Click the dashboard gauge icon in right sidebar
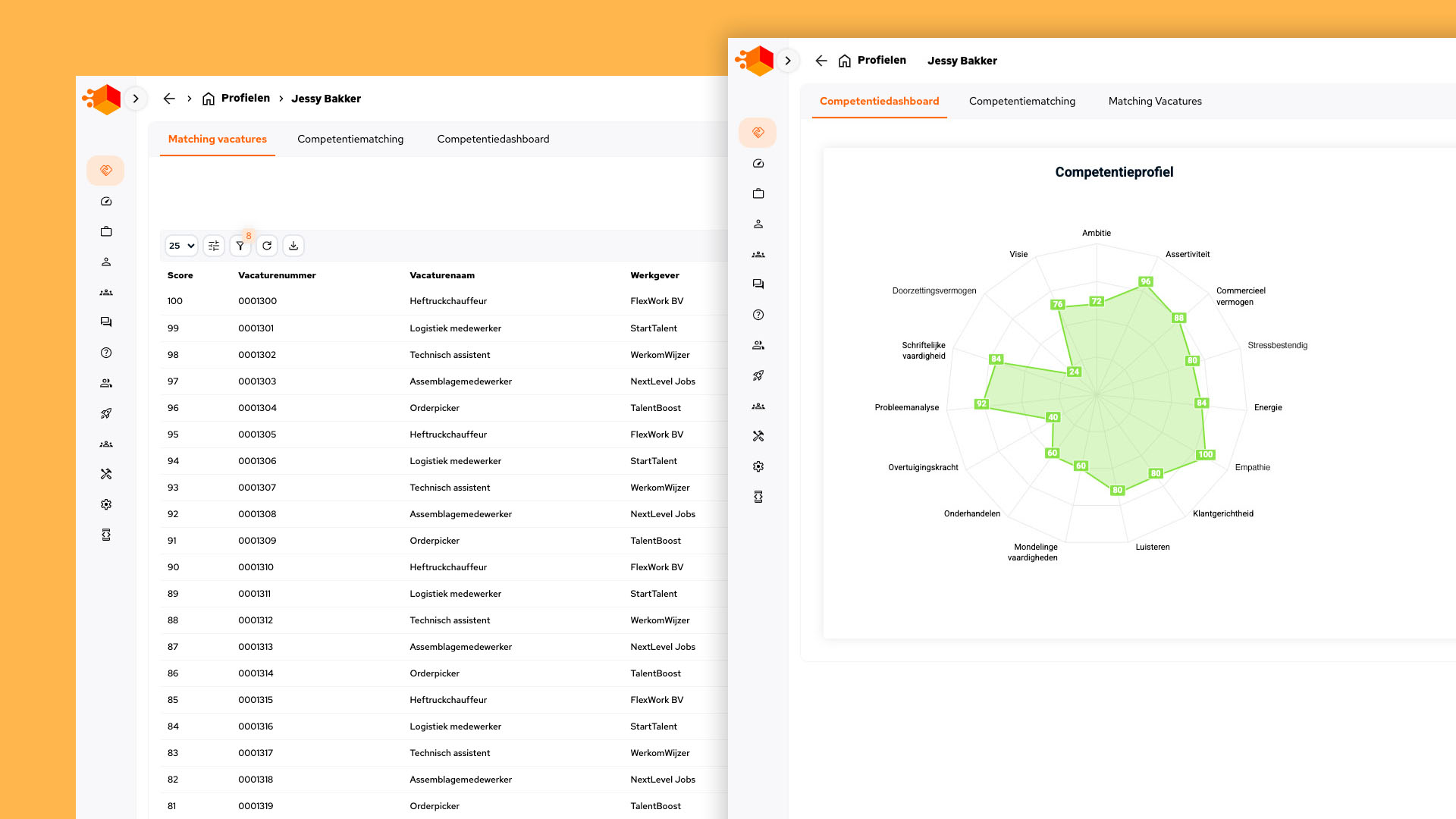Image resolution: width=1456 pixels, height=819 pixels. (x=758, y=163)
